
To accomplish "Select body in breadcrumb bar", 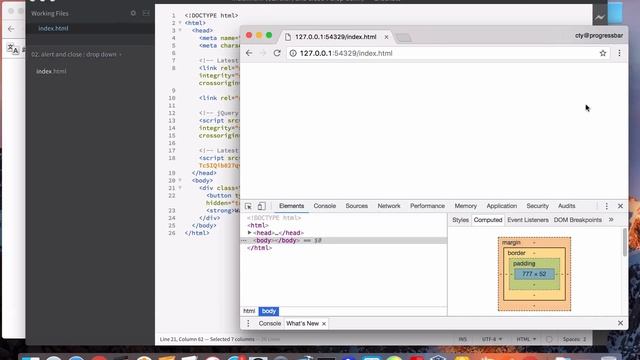I will click(269, 311).
